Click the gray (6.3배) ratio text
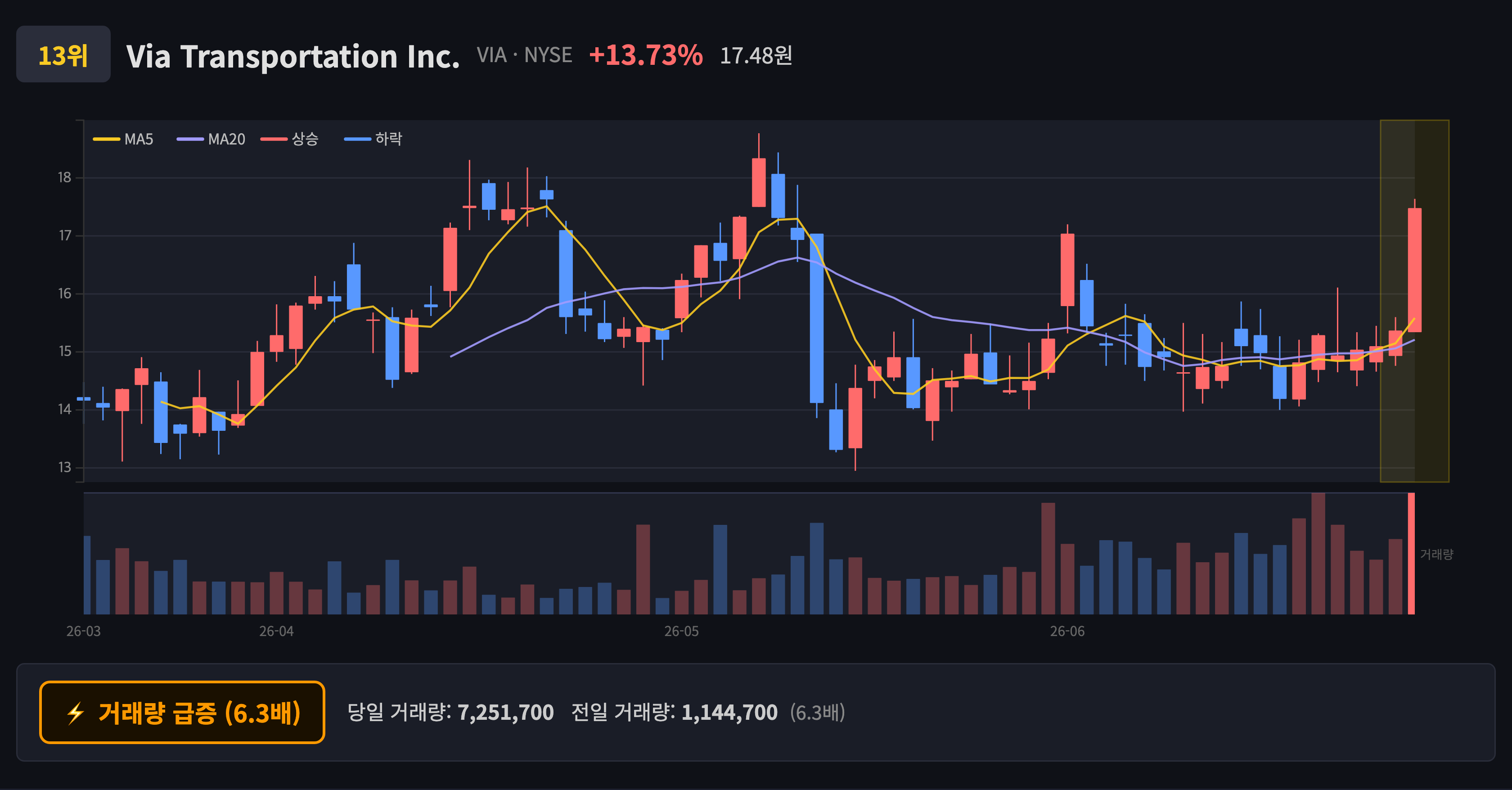This screenshot has width=1512, height=790. click(817, 713)
